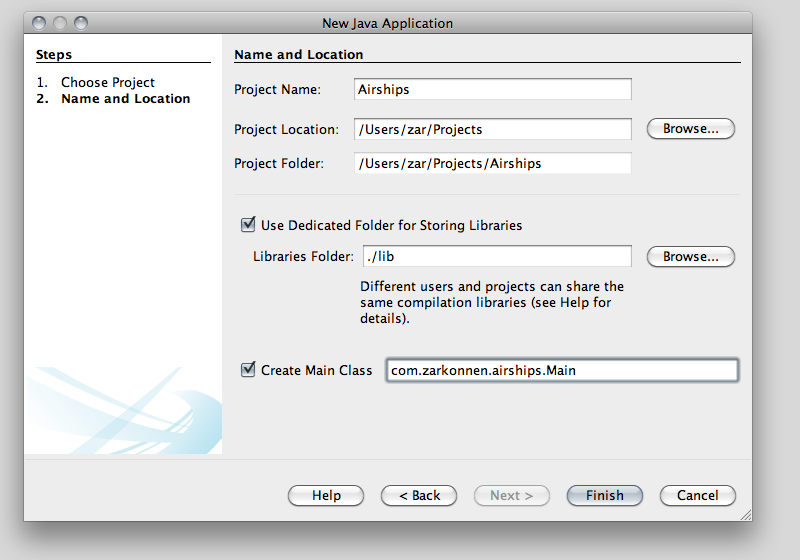800x560 pixels.
Task: Click the Project Name field containing Airships
Action: (492, 89)
